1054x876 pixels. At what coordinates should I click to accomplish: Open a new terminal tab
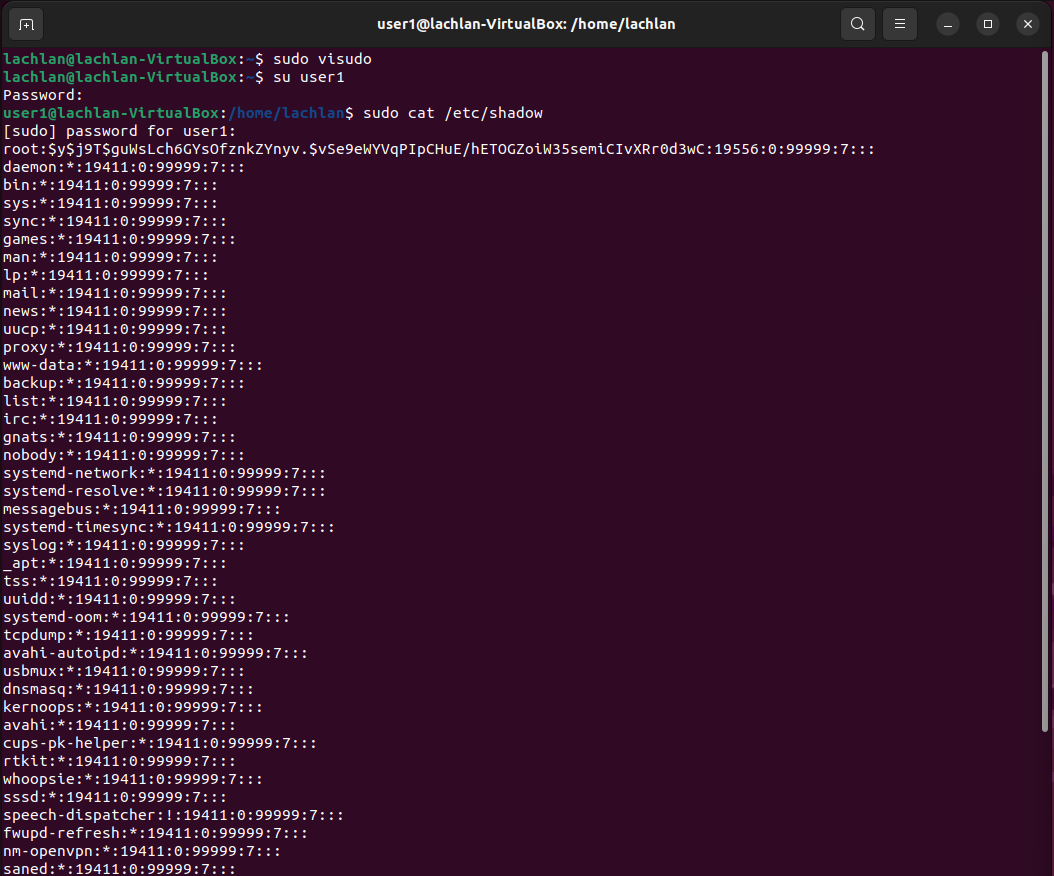[25, 23]
